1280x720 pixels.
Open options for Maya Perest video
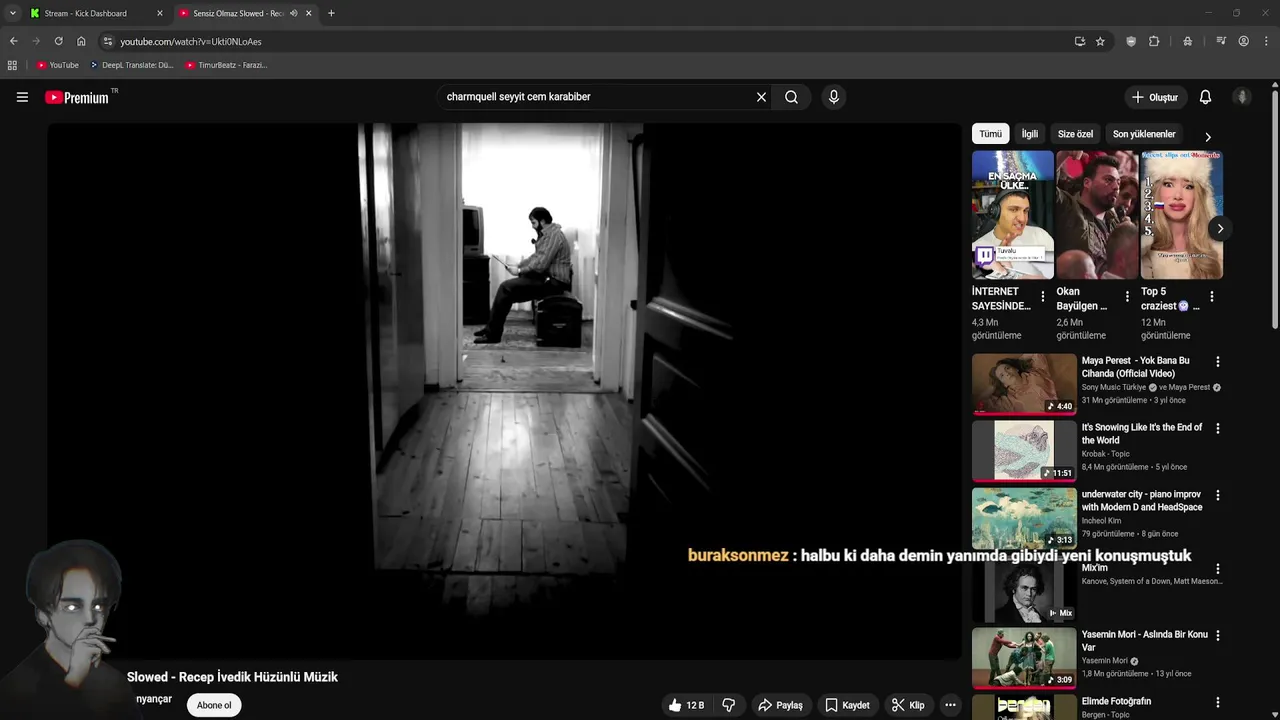[1217, 361]
